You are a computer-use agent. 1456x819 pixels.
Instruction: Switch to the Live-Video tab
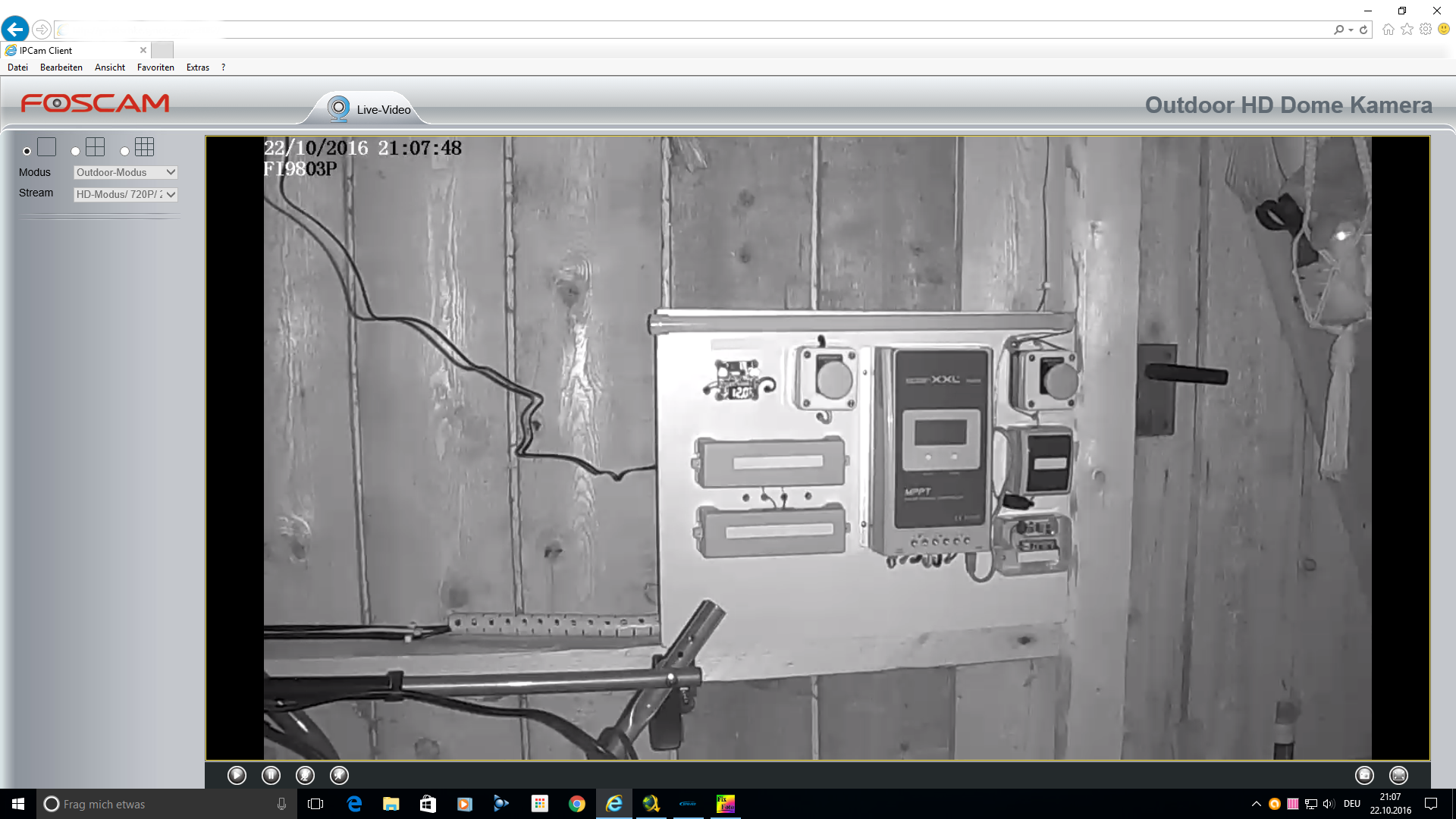pyautogui.click(x=370, y=109)
